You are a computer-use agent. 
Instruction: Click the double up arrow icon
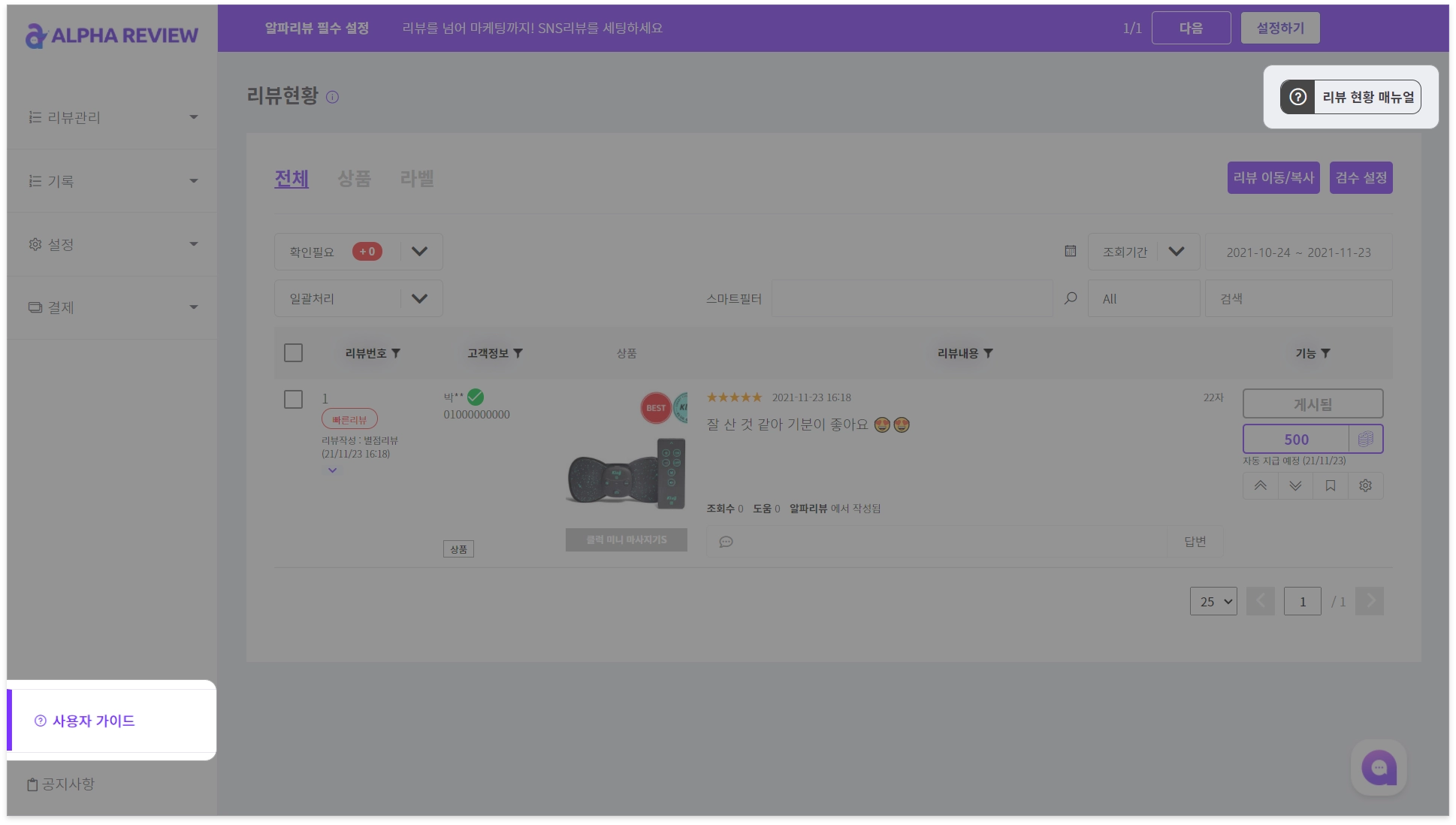coord(1260,486)
